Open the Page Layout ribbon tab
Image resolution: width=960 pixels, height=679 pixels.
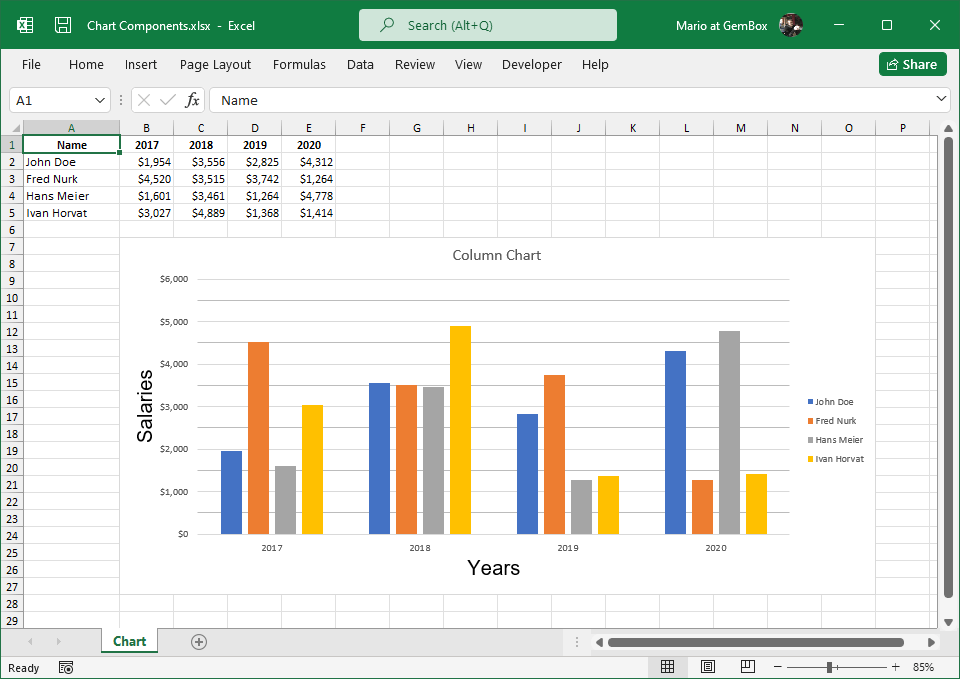pyautogui.click(x=215, y=64)
